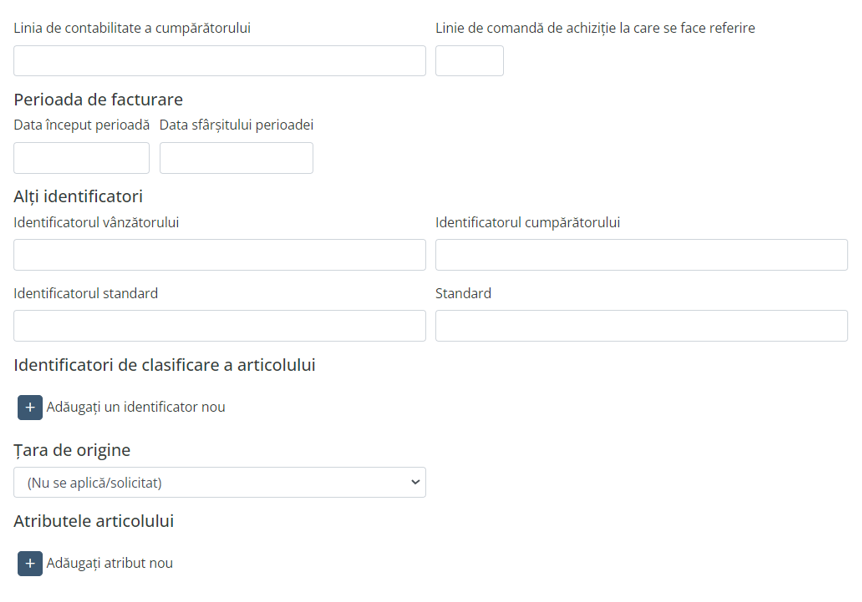Click the Țara de origine heading
Image resolution: width=862 pixels, height=602 pixels.
click(72, 450)
